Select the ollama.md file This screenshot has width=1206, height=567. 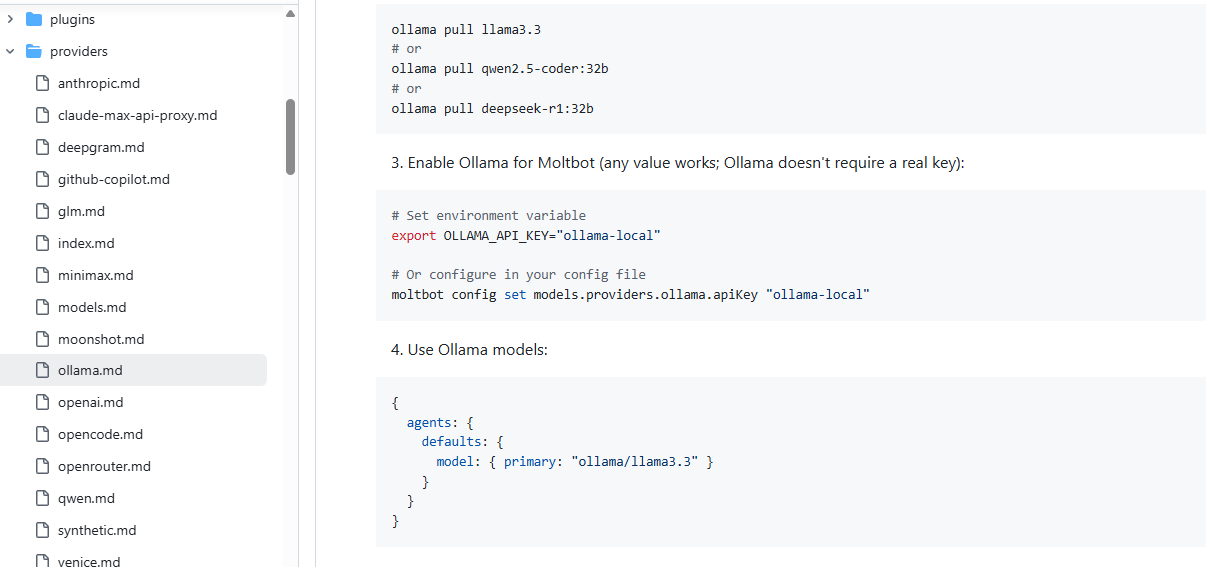(90, 370)
